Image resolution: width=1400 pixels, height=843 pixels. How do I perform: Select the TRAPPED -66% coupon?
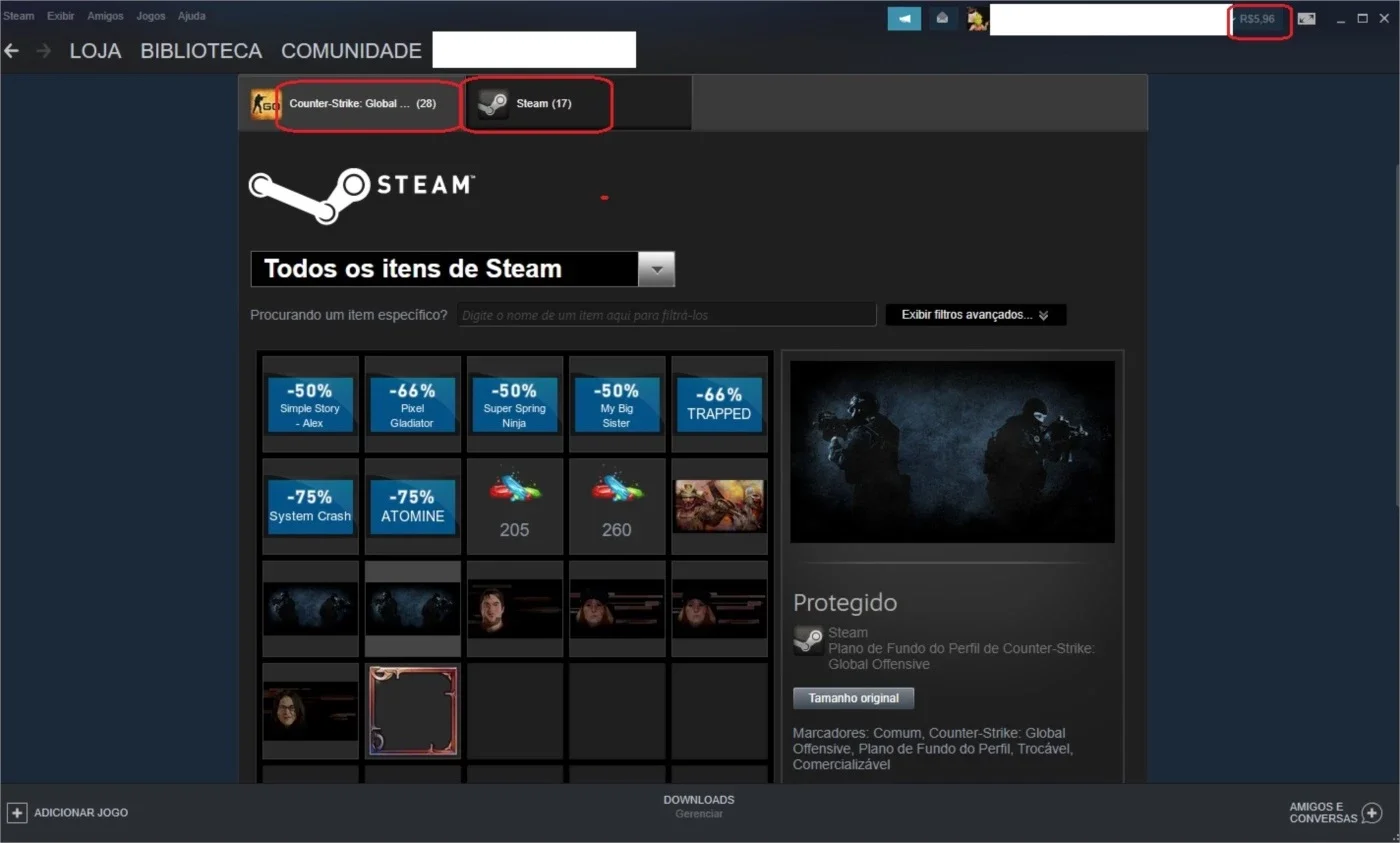(x=719, y=404)
